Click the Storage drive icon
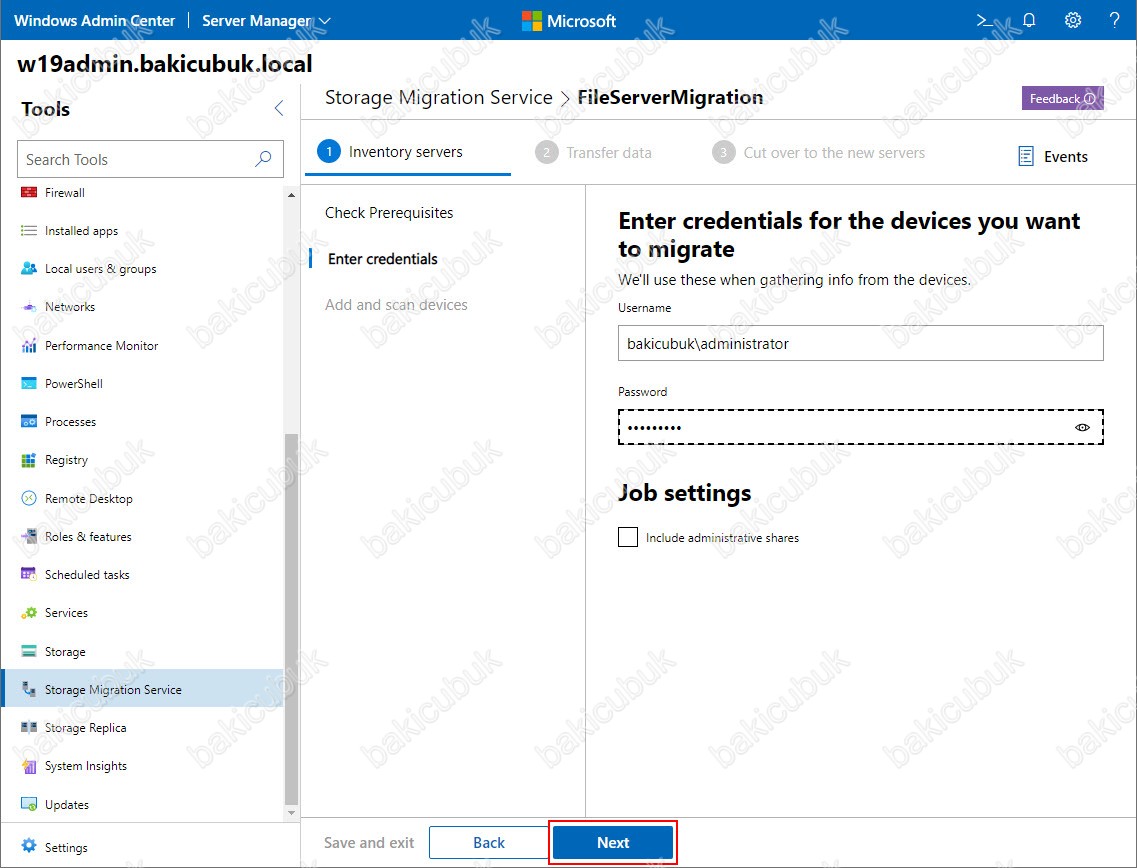The height and width of the screenshot is (868, 1137). pos(29,651)
